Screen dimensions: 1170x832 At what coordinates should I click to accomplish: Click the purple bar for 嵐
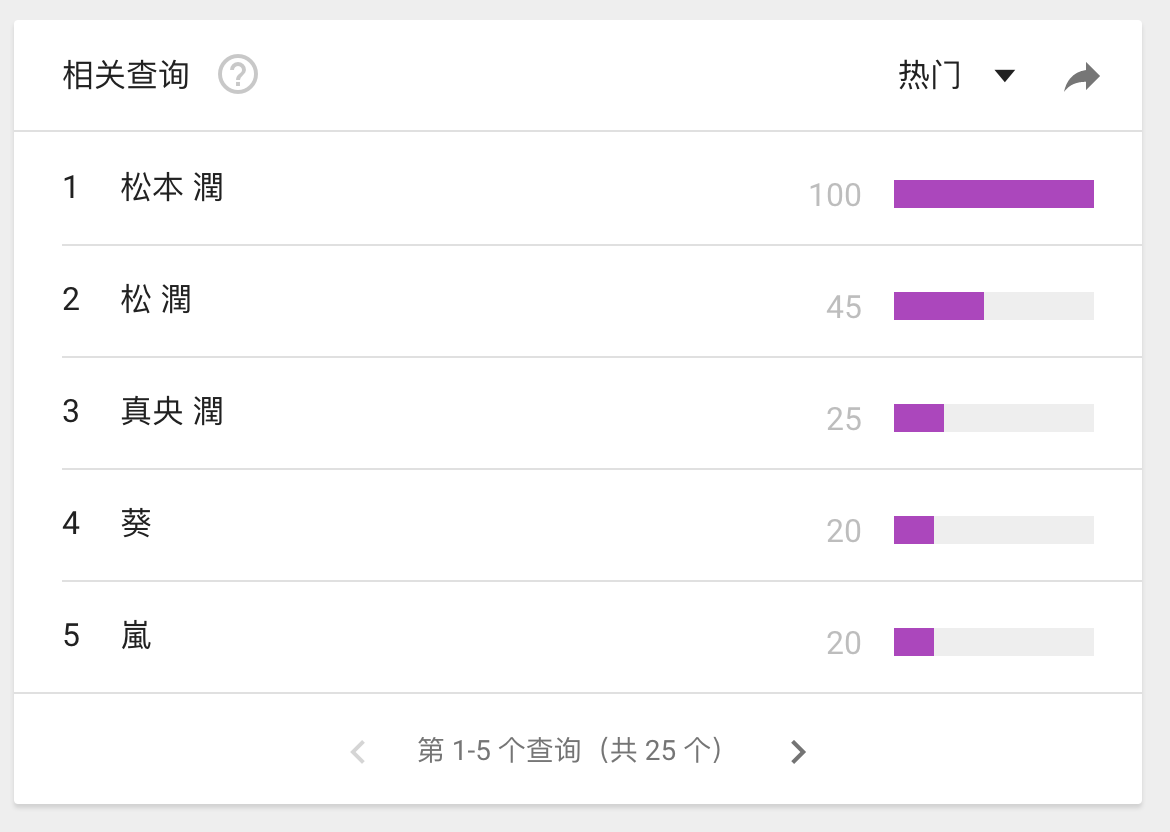(914, 642)
